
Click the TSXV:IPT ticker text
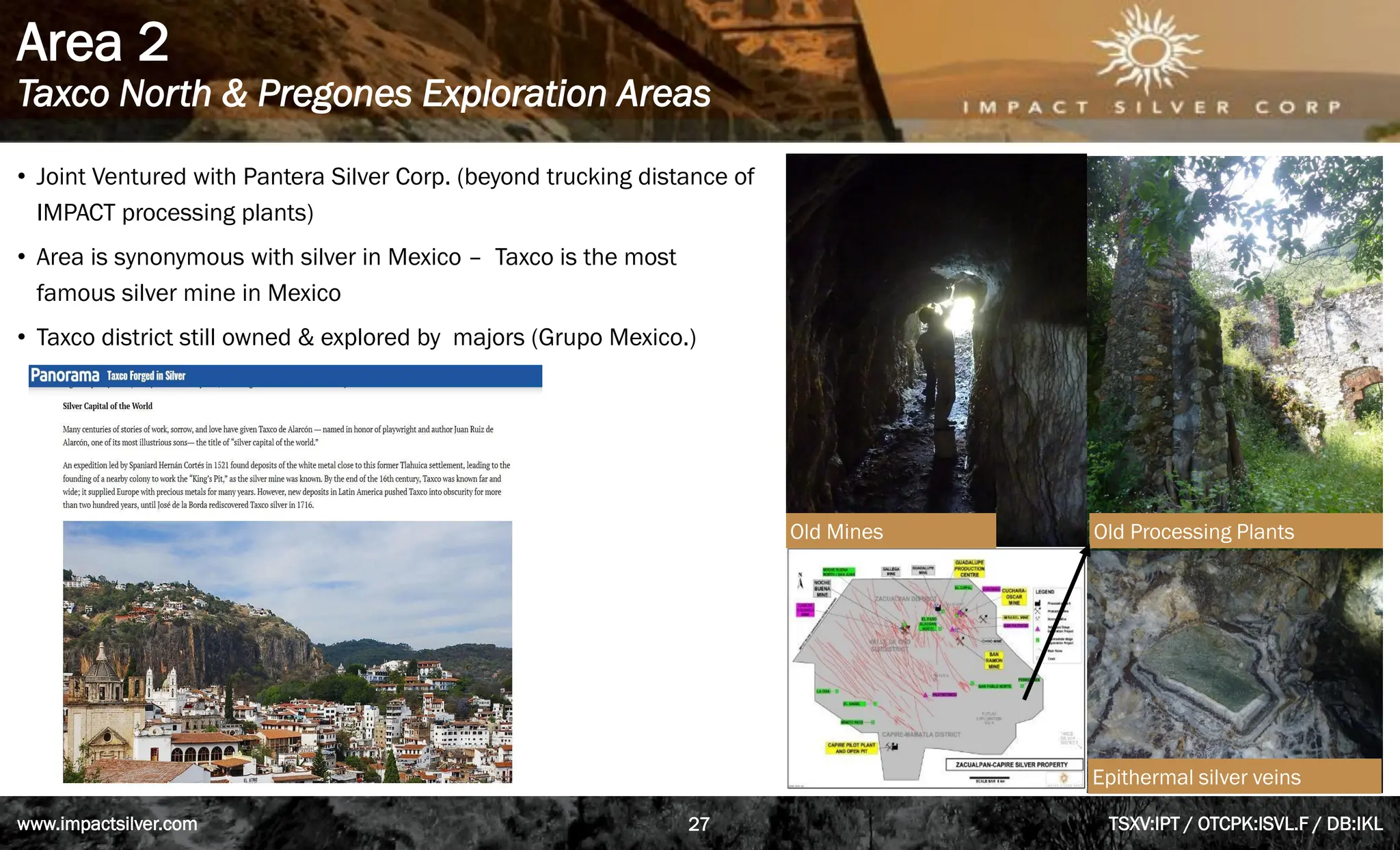pyautogui.click(x=1144, y=824)
